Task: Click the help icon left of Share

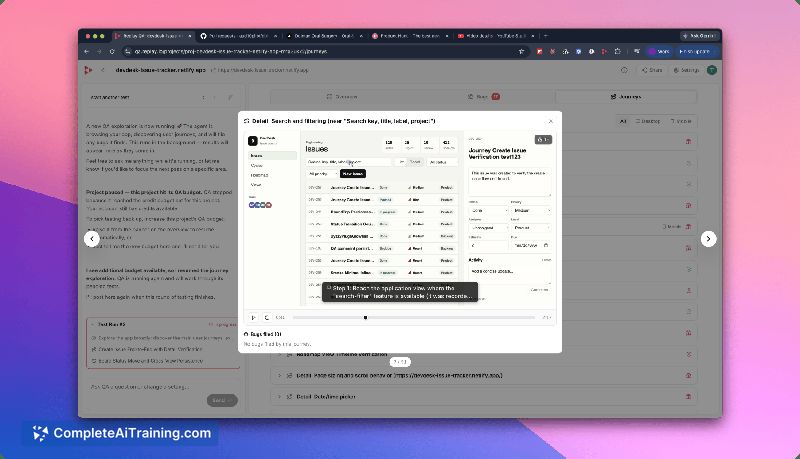Action: tap(624, 70)
